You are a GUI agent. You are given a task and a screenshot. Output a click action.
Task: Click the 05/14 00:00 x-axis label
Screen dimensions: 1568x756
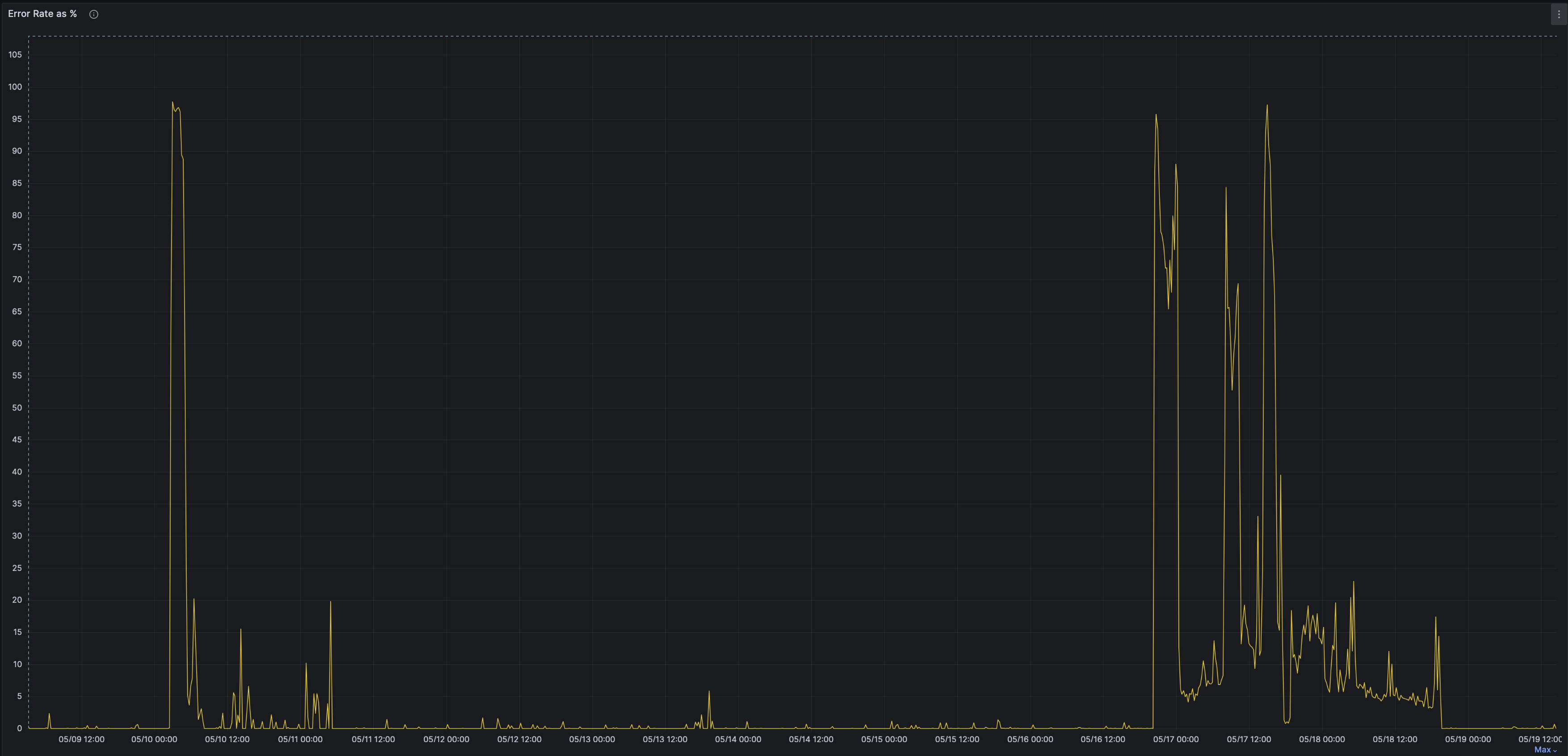(738, 739)
